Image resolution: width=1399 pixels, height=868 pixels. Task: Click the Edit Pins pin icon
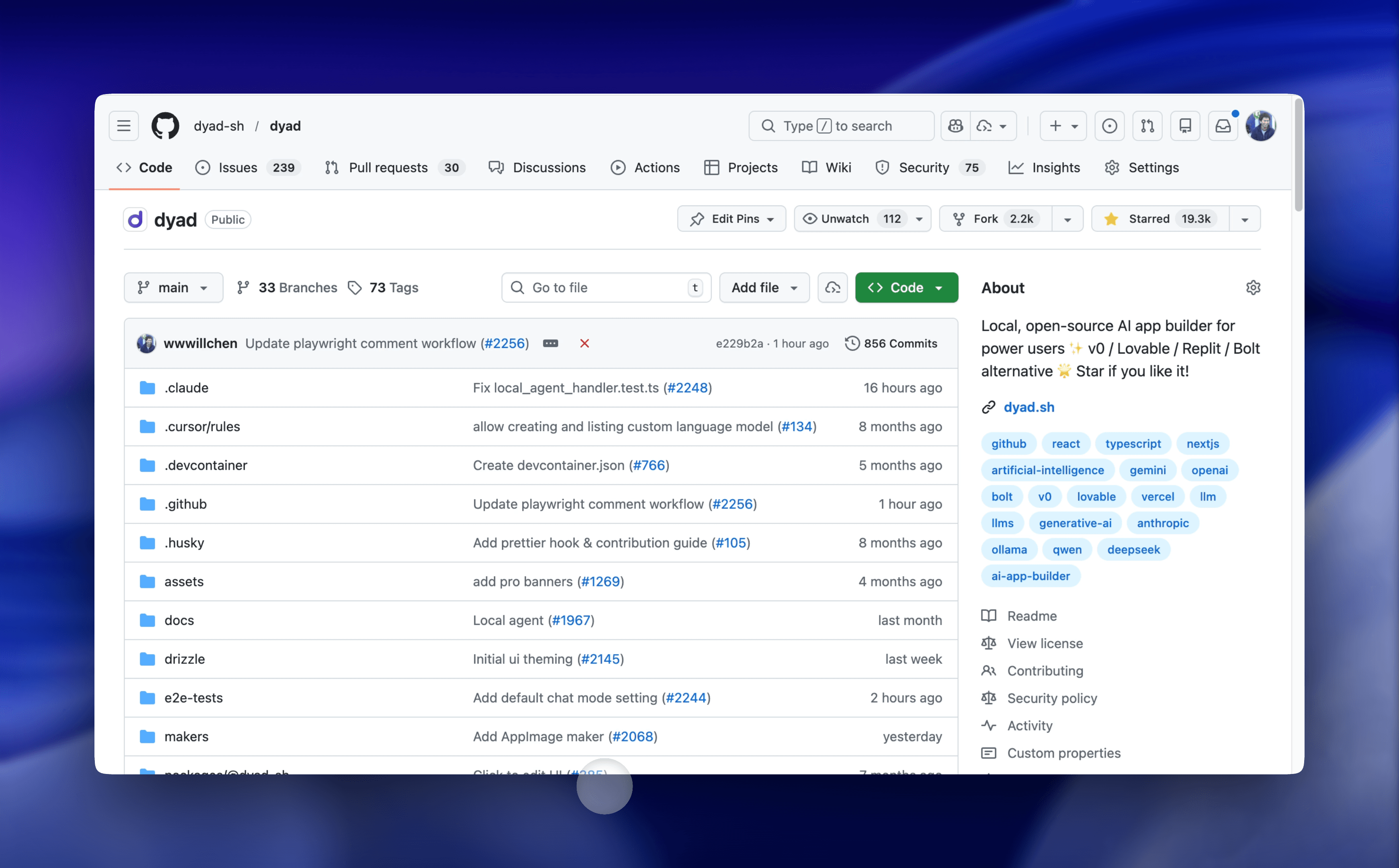698,219
